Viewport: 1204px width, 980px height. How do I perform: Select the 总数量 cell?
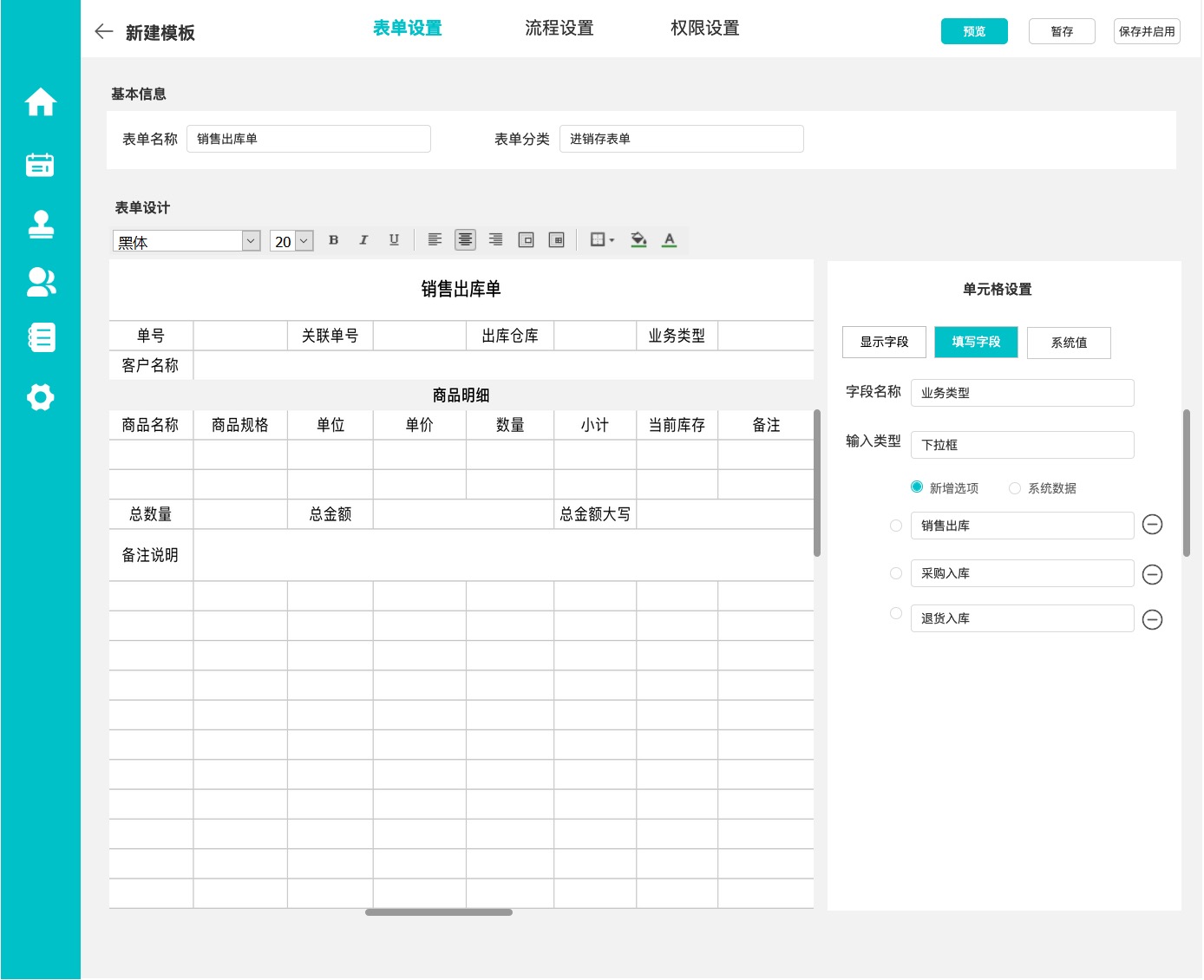[150, 514]
